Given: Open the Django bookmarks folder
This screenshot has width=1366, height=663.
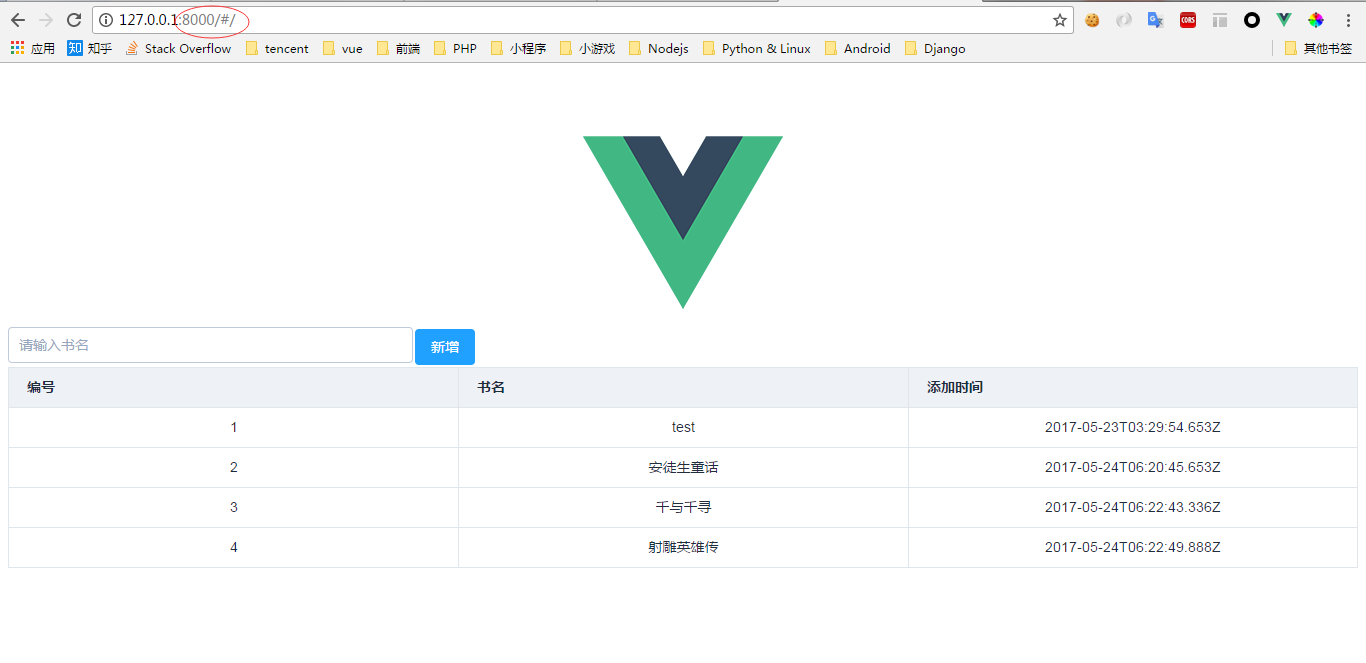Looking at the screenshot, I should coord(935,48).
